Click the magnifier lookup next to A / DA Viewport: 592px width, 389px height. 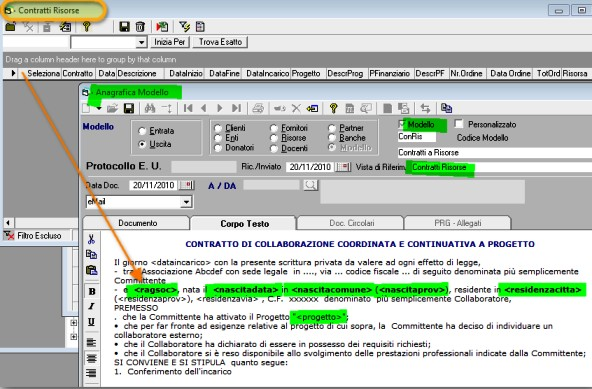(310, 185)
